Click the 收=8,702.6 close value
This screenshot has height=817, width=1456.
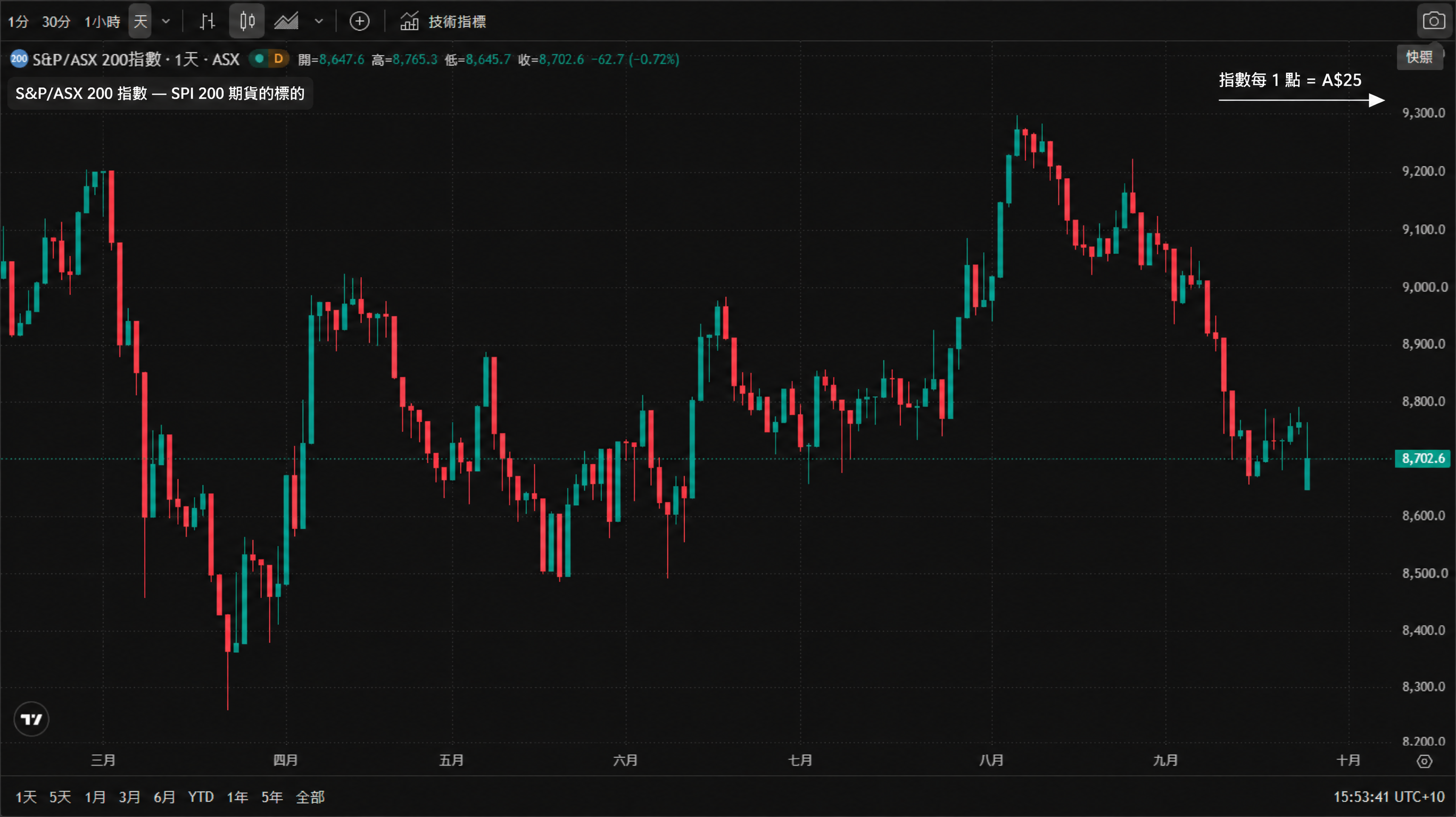coord(551,60)
